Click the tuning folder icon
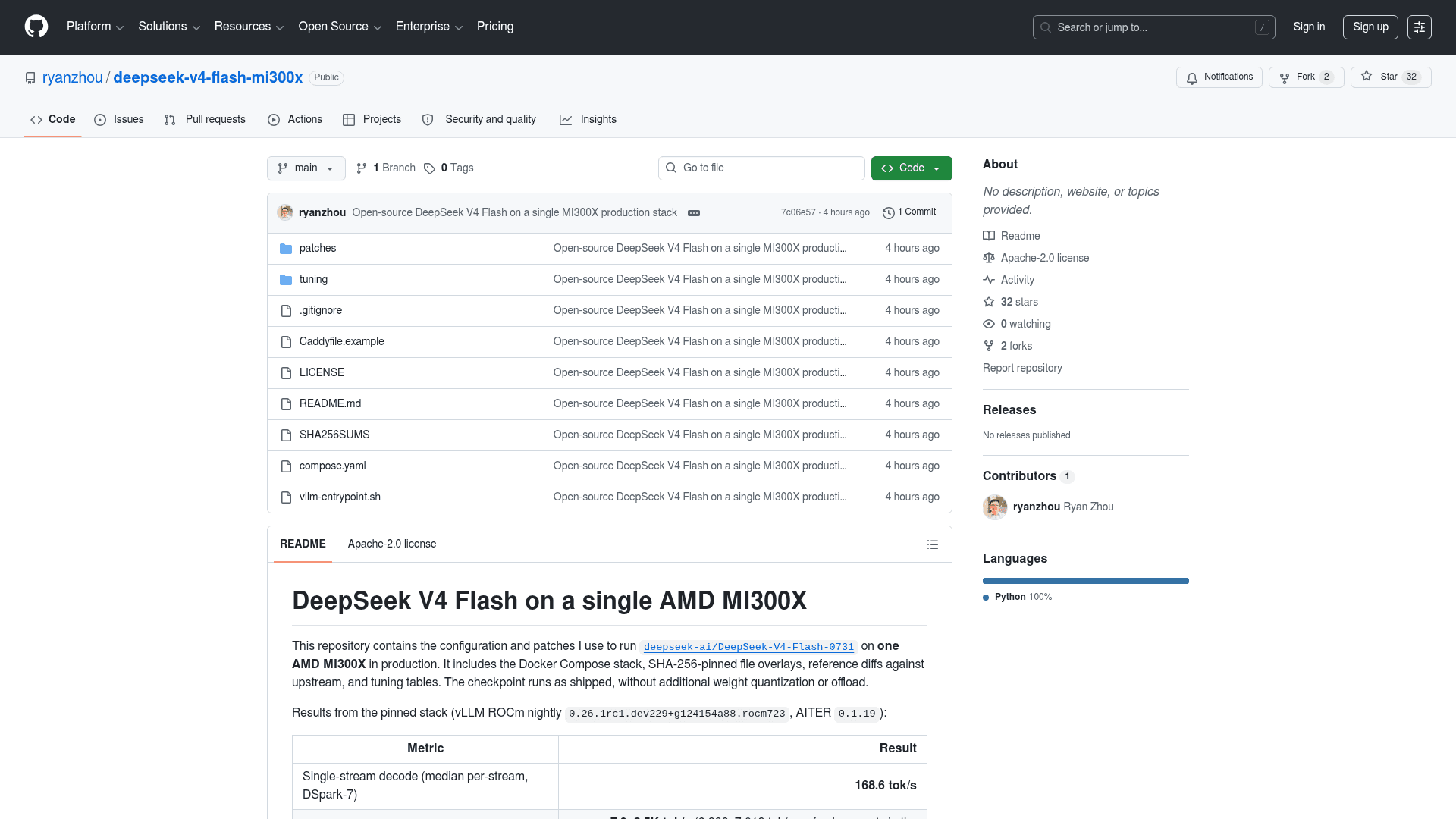The height and width of the screenshot is (819, 1456). click(286, 280)
